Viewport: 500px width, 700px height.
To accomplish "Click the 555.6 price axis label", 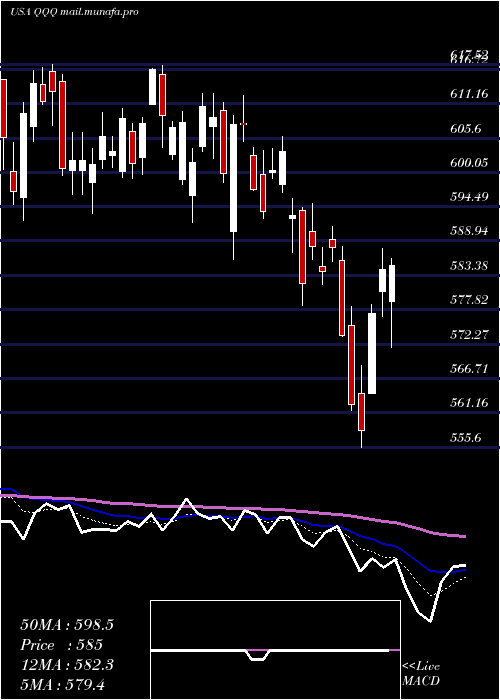I will tap(466, 438).
